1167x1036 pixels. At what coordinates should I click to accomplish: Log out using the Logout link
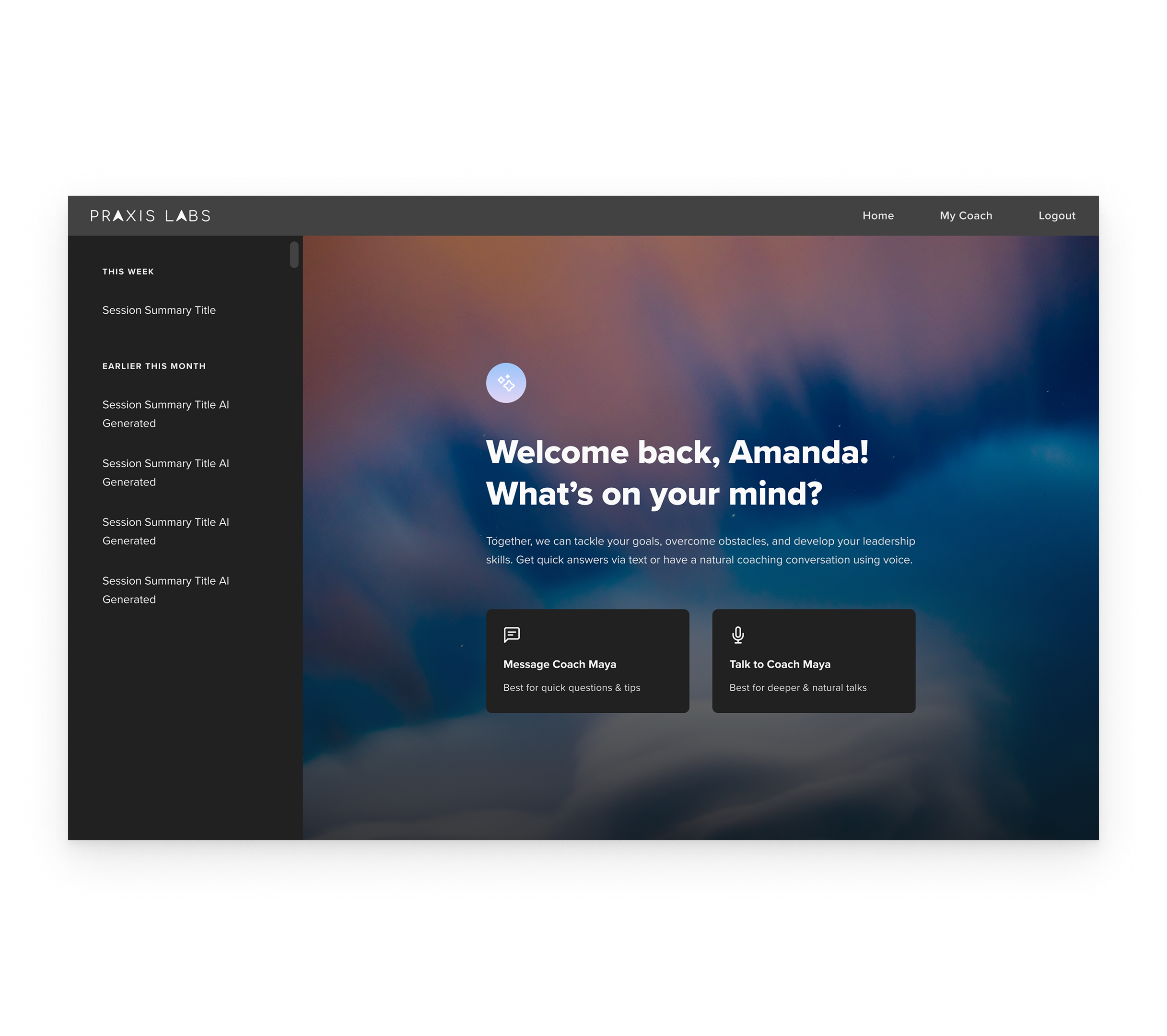[x=1056, y=216]
